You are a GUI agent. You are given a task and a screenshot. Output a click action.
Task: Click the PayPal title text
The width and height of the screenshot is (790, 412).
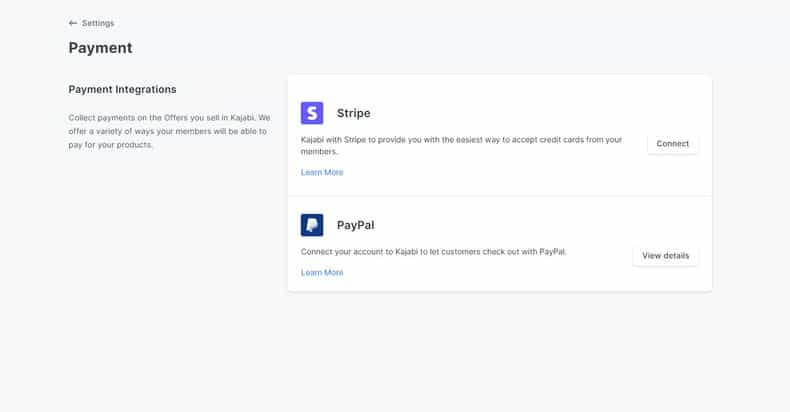355,225
